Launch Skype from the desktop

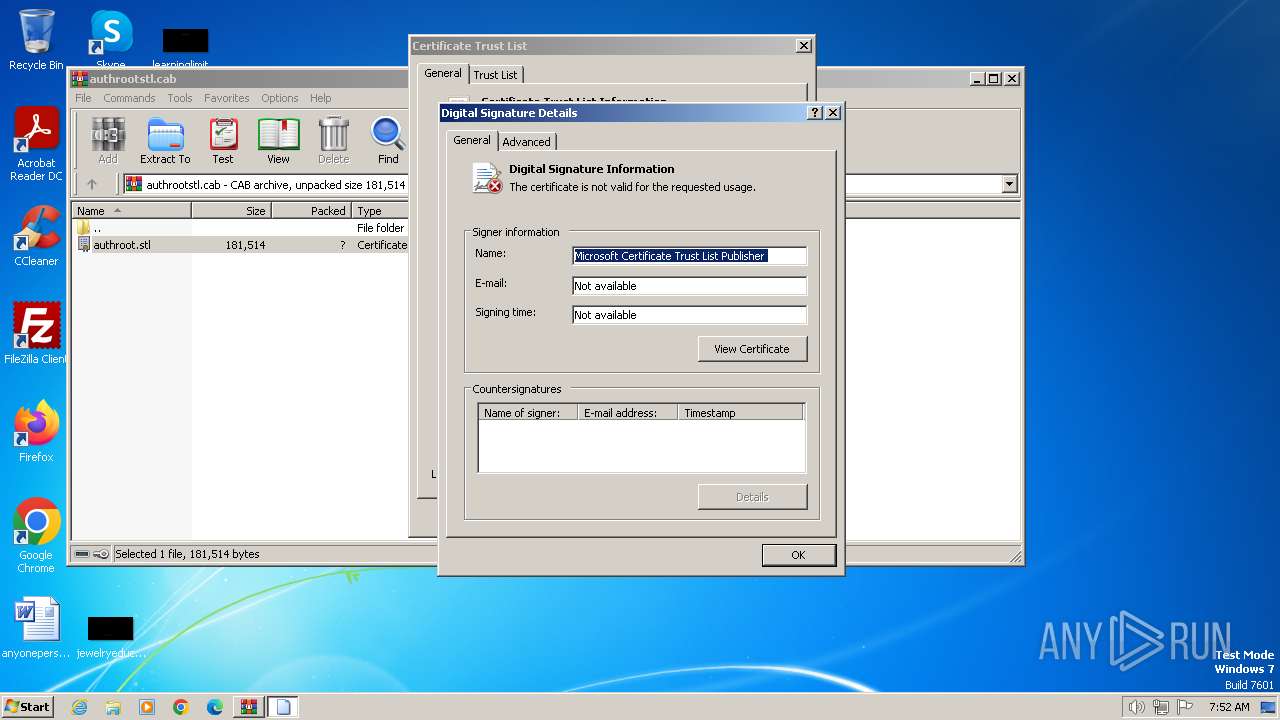111,40
